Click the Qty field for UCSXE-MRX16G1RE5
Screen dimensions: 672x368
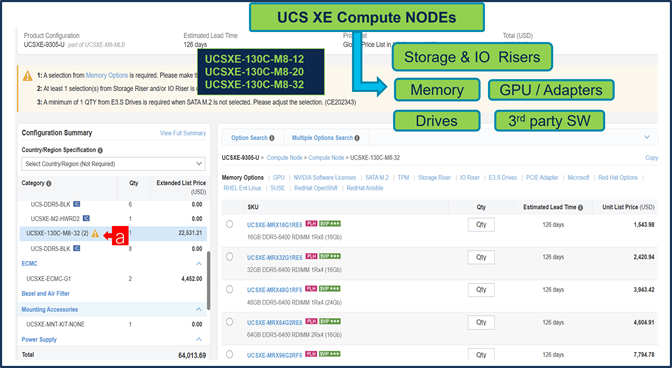tap(481, 224)
